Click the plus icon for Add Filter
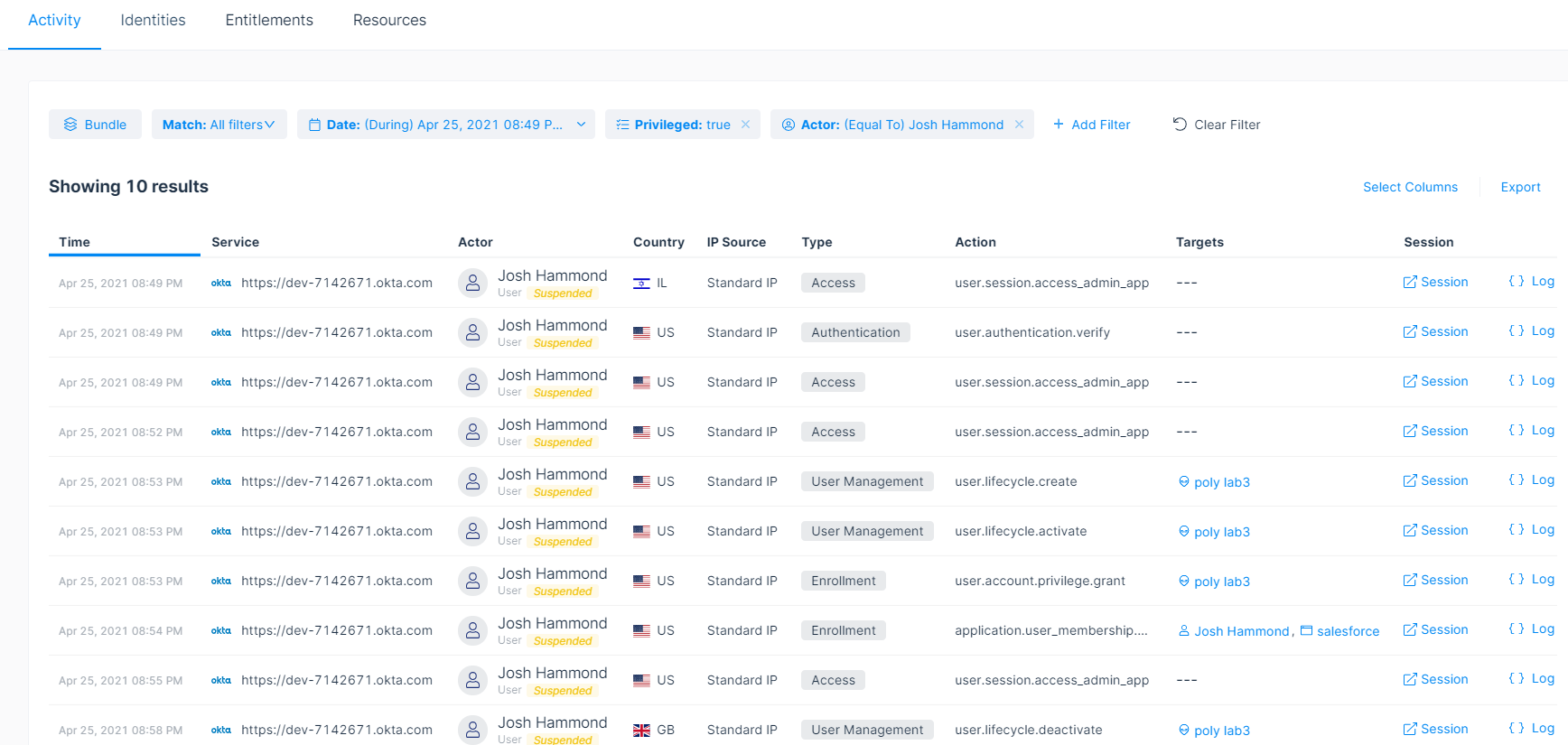Screen dimensions: 1568x745 [1059, 125]
